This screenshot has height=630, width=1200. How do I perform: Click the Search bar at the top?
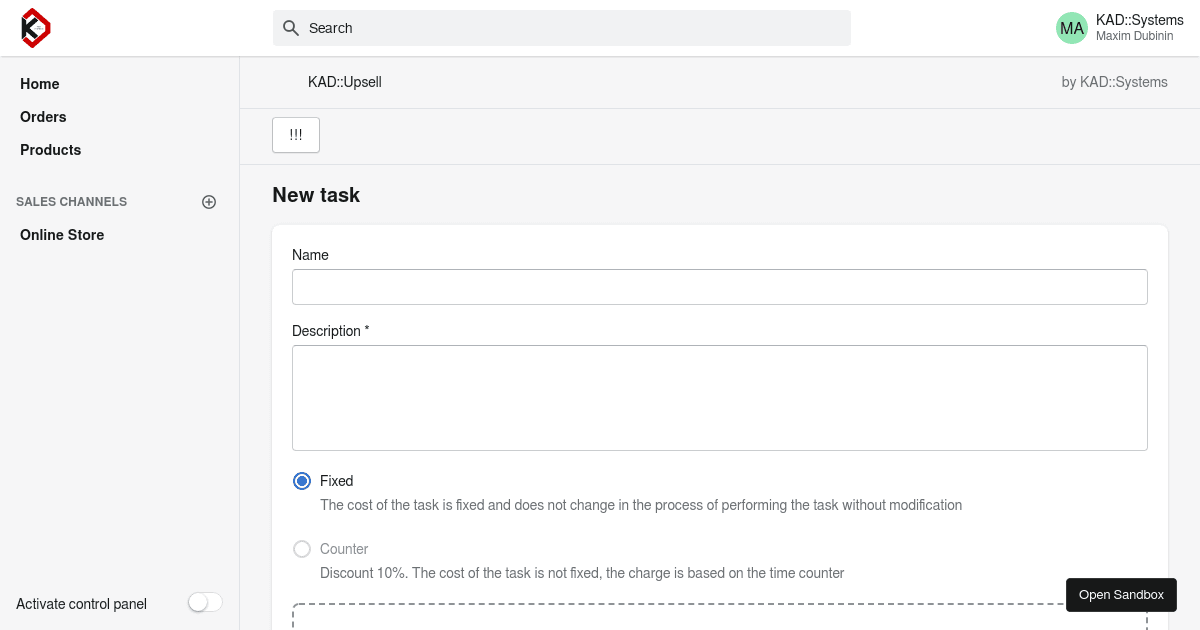point(561,28)
